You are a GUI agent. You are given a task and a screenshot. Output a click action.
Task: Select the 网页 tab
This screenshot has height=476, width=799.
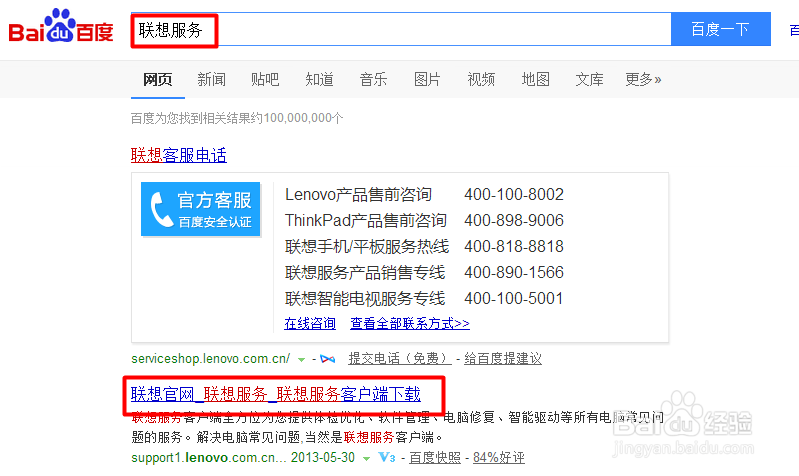point(157,80)
